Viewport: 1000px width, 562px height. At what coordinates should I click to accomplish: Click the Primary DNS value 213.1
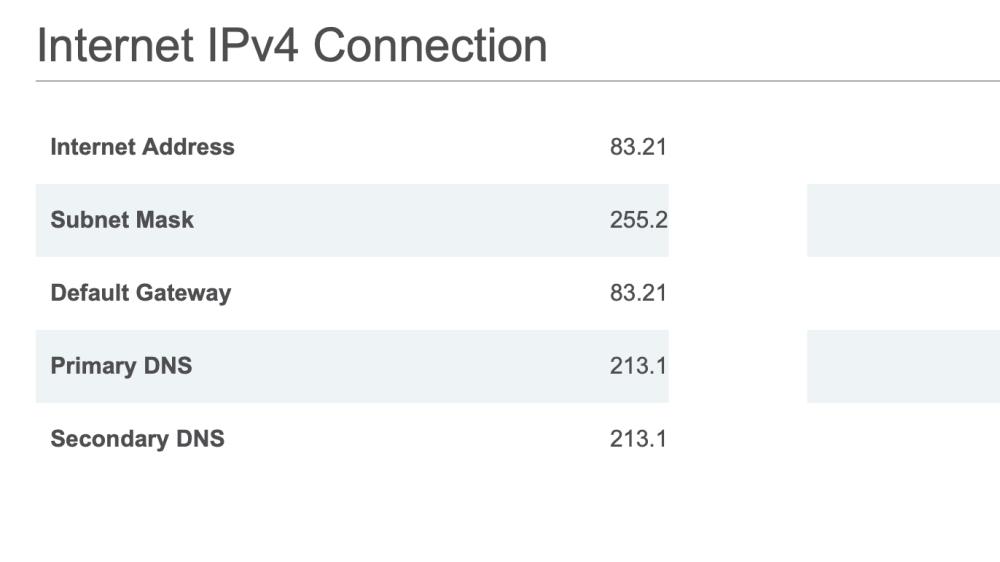[x=638, y=366]
